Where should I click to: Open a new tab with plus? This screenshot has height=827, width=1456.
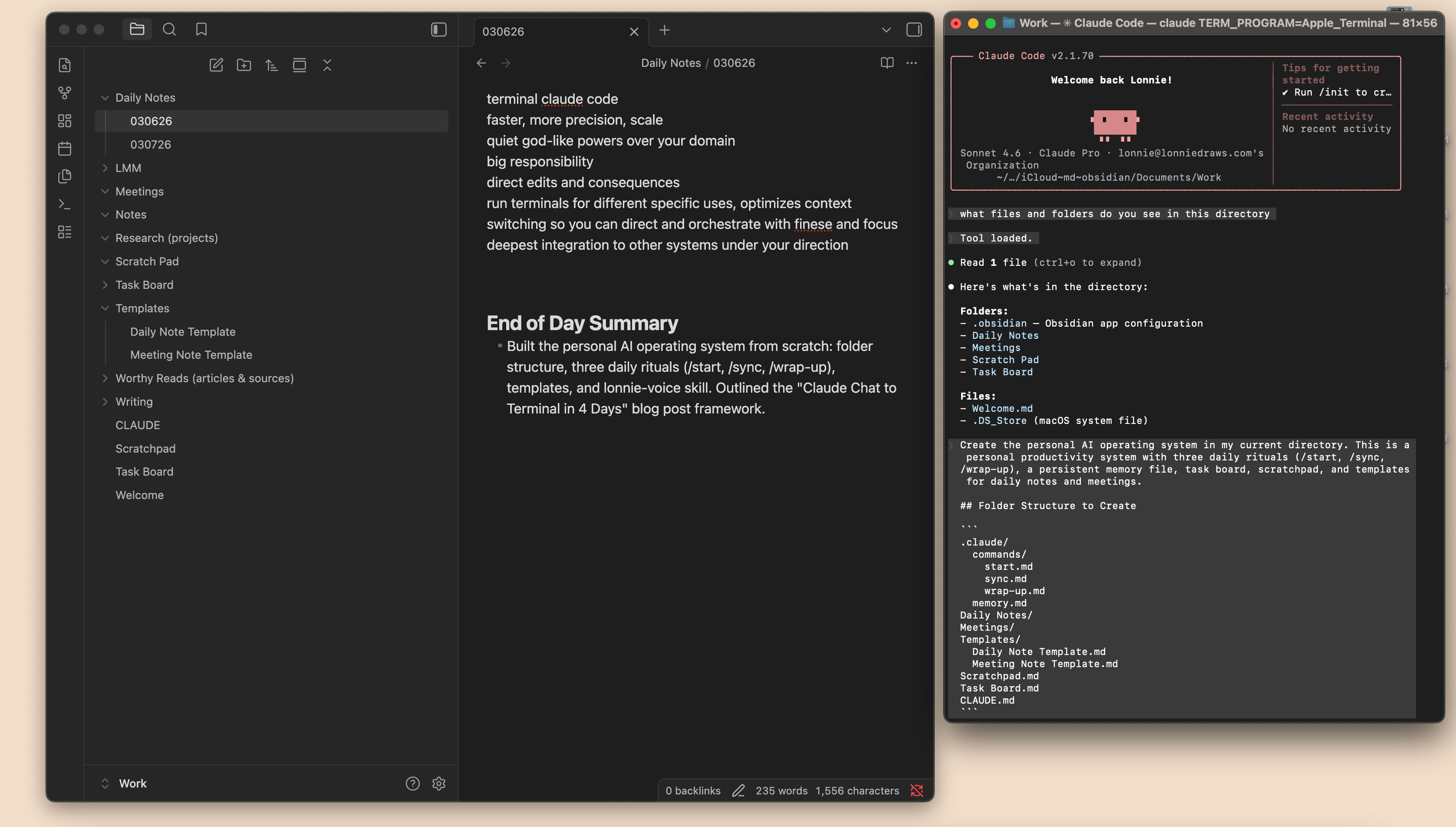(x=665, y=30)
